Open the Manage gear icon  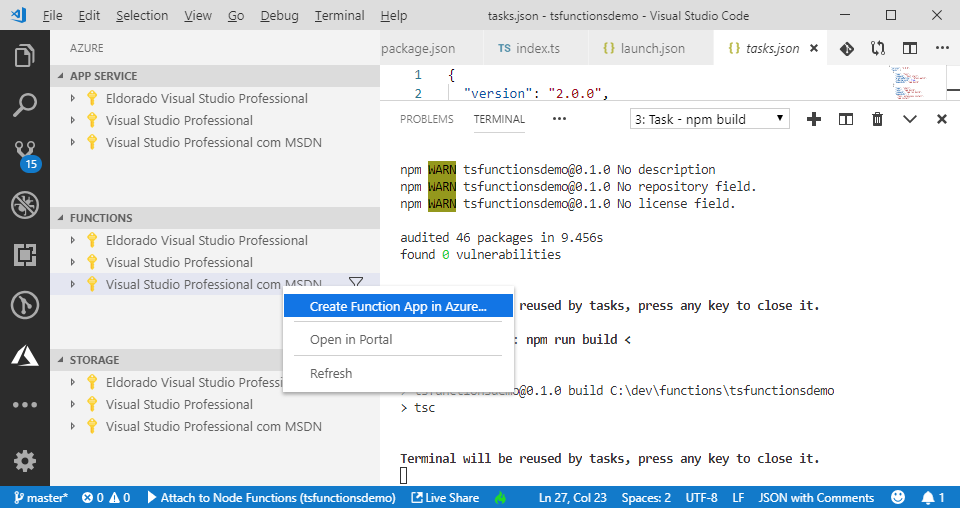tap(24, 461)
